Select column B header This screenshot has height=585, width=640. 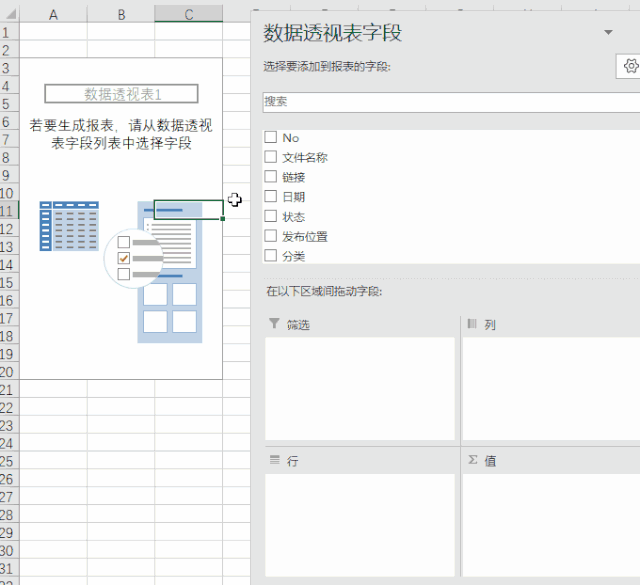(121, 15)
